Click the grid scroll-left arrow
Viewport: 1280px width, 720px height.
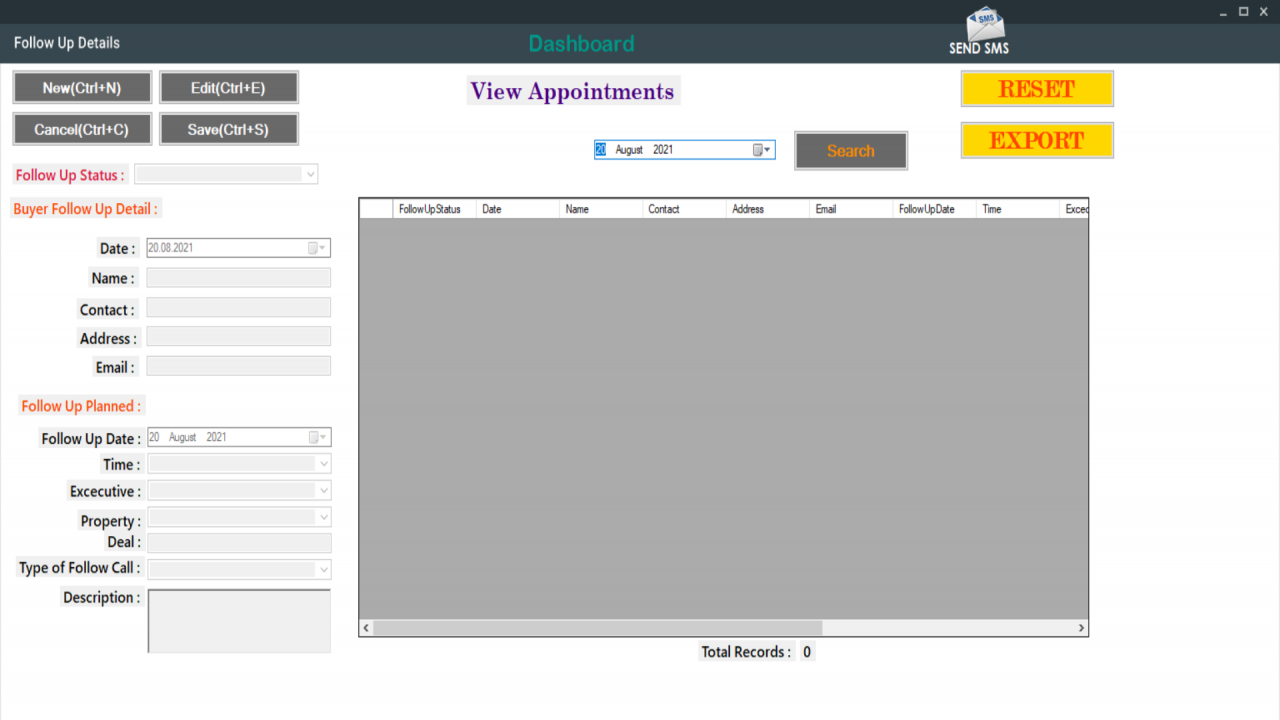pyautogui.click(x=366, y=628)
